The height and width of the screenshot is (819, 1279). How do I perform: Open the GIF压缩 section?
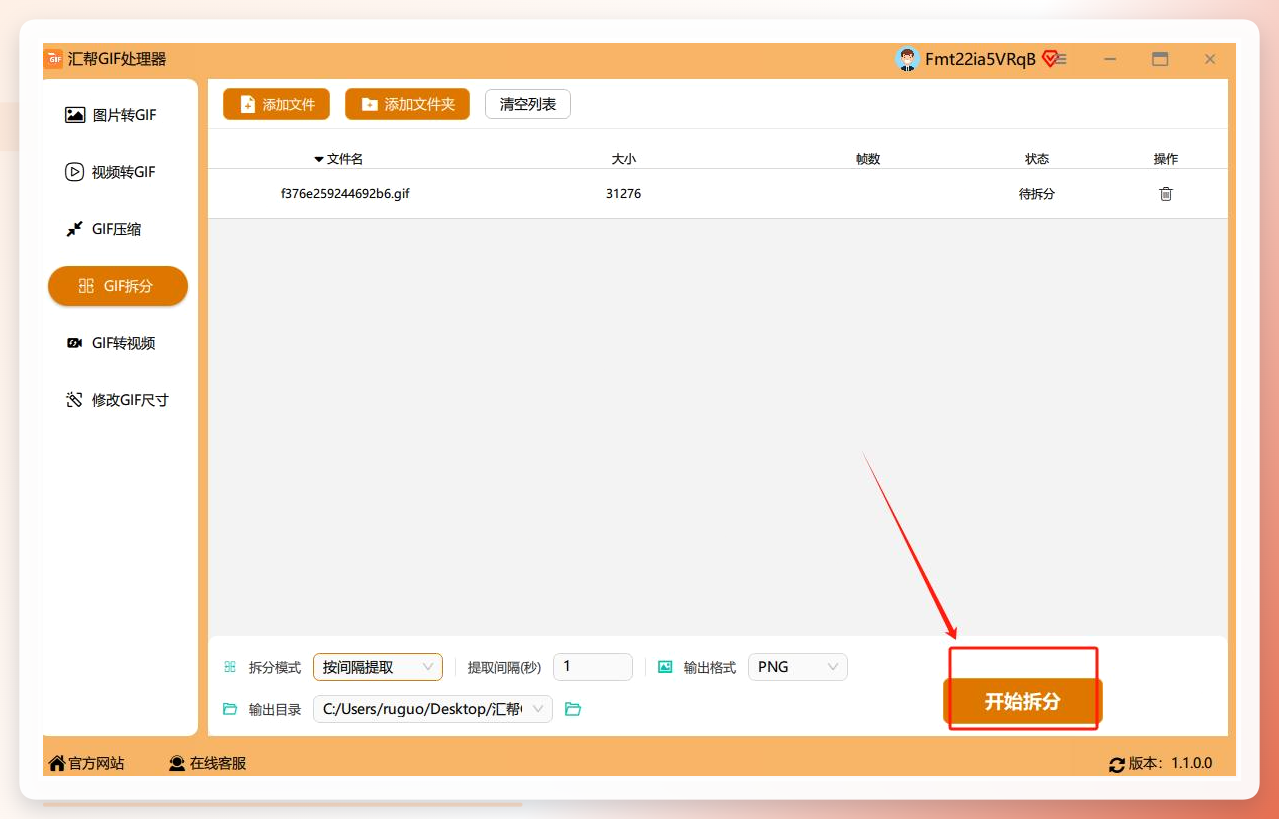(x=118, y=229)
